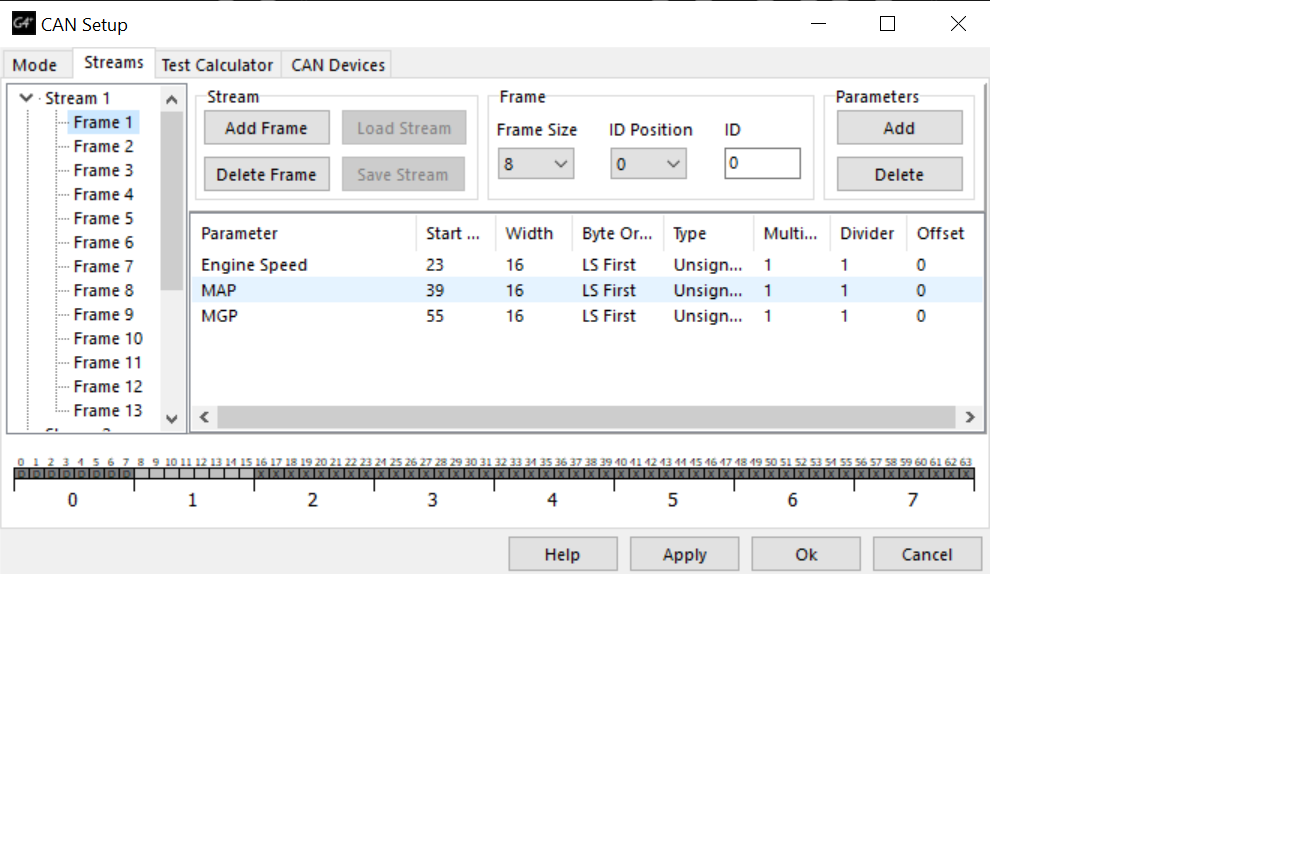Screen dimensions: 1296x864
Task: Click the Parameters Add button
Action: [x=899, y=128]
